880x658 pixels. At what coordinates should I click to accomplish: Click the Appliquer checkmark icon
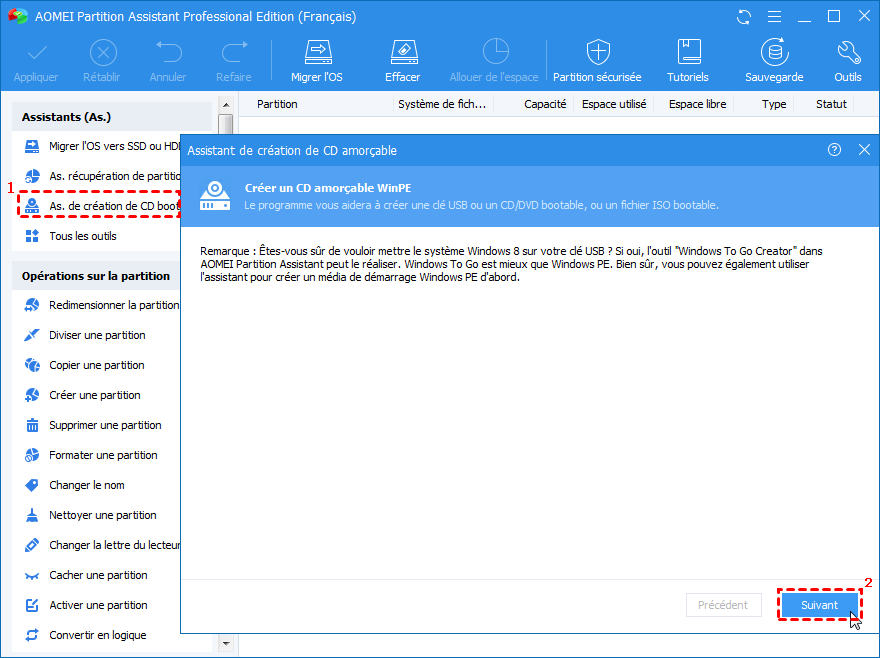[37, 53]
